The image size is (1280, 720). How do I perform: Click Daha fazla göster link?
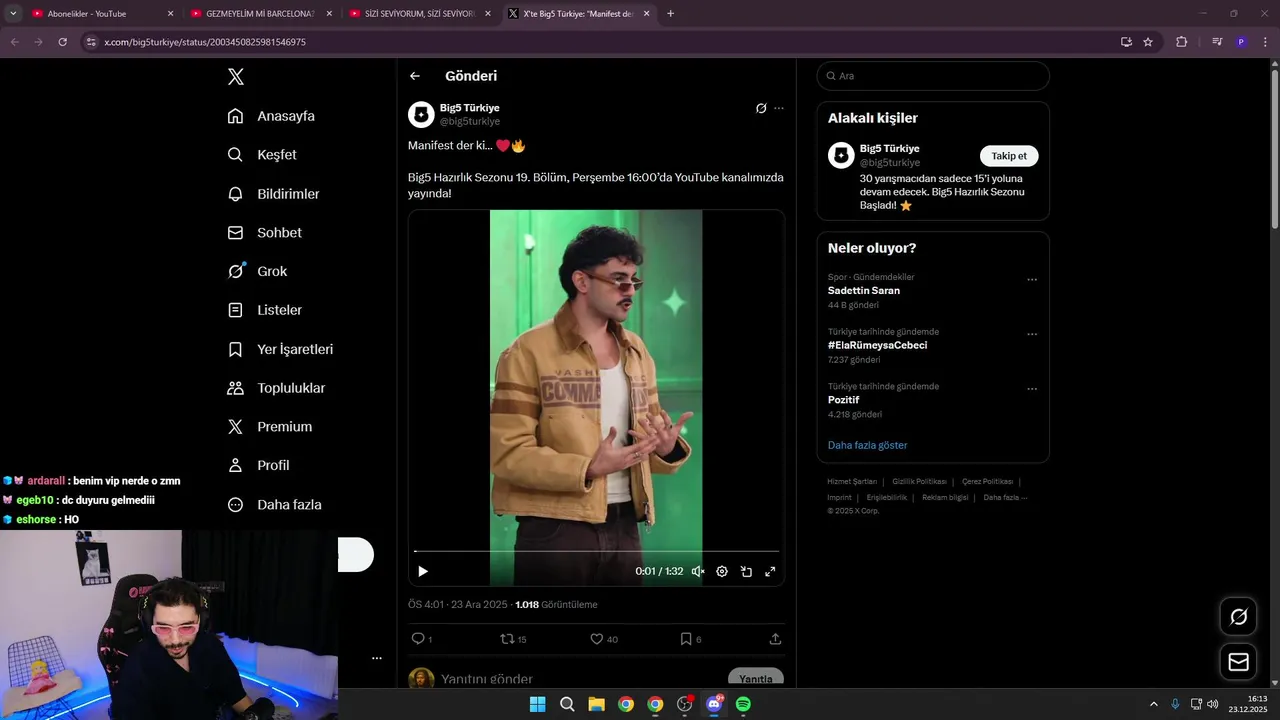pos(867,445)
